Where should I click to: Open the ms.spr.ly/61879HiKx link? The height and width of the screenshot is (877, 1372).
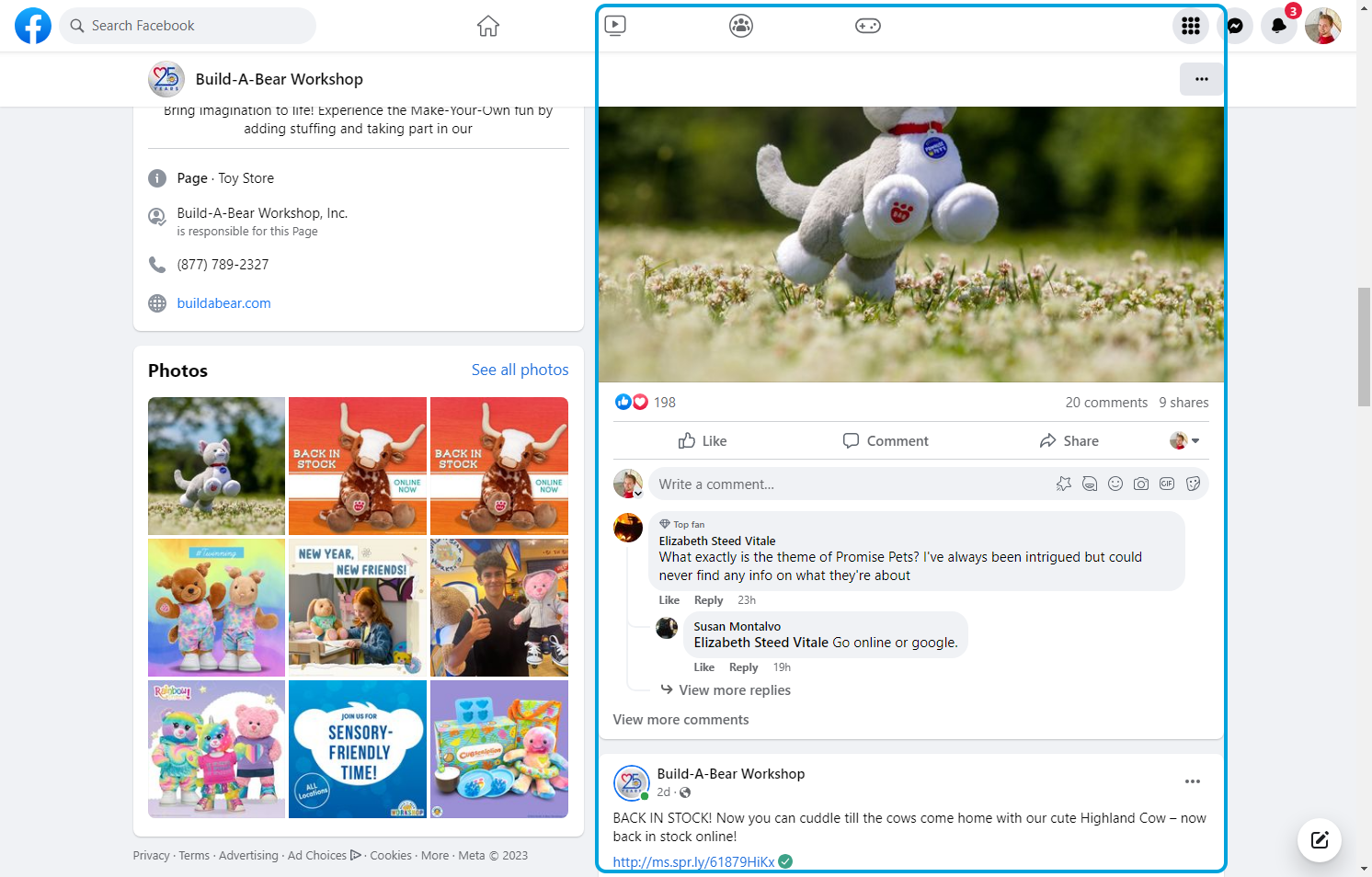(693, 862)
